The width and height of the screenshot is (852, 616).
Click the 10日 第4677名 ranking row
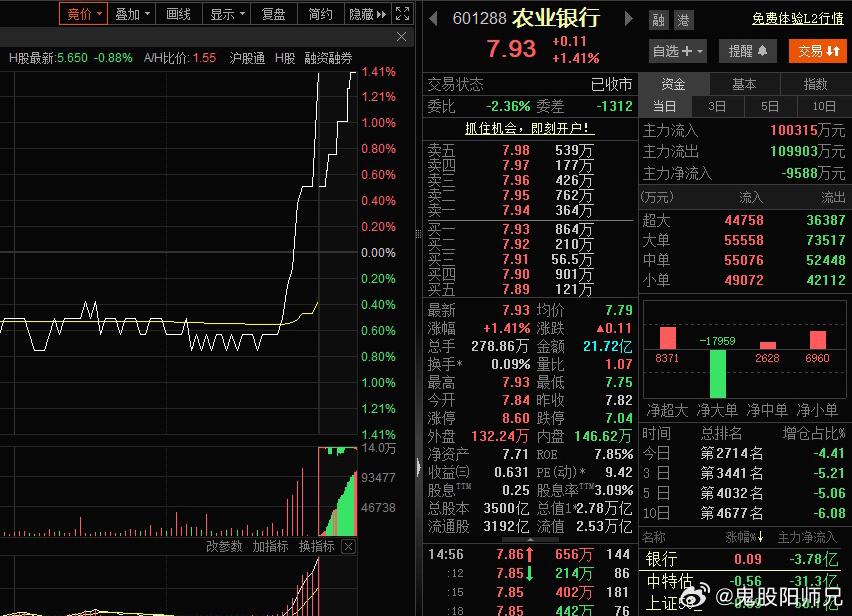click(x=744, y=513)
